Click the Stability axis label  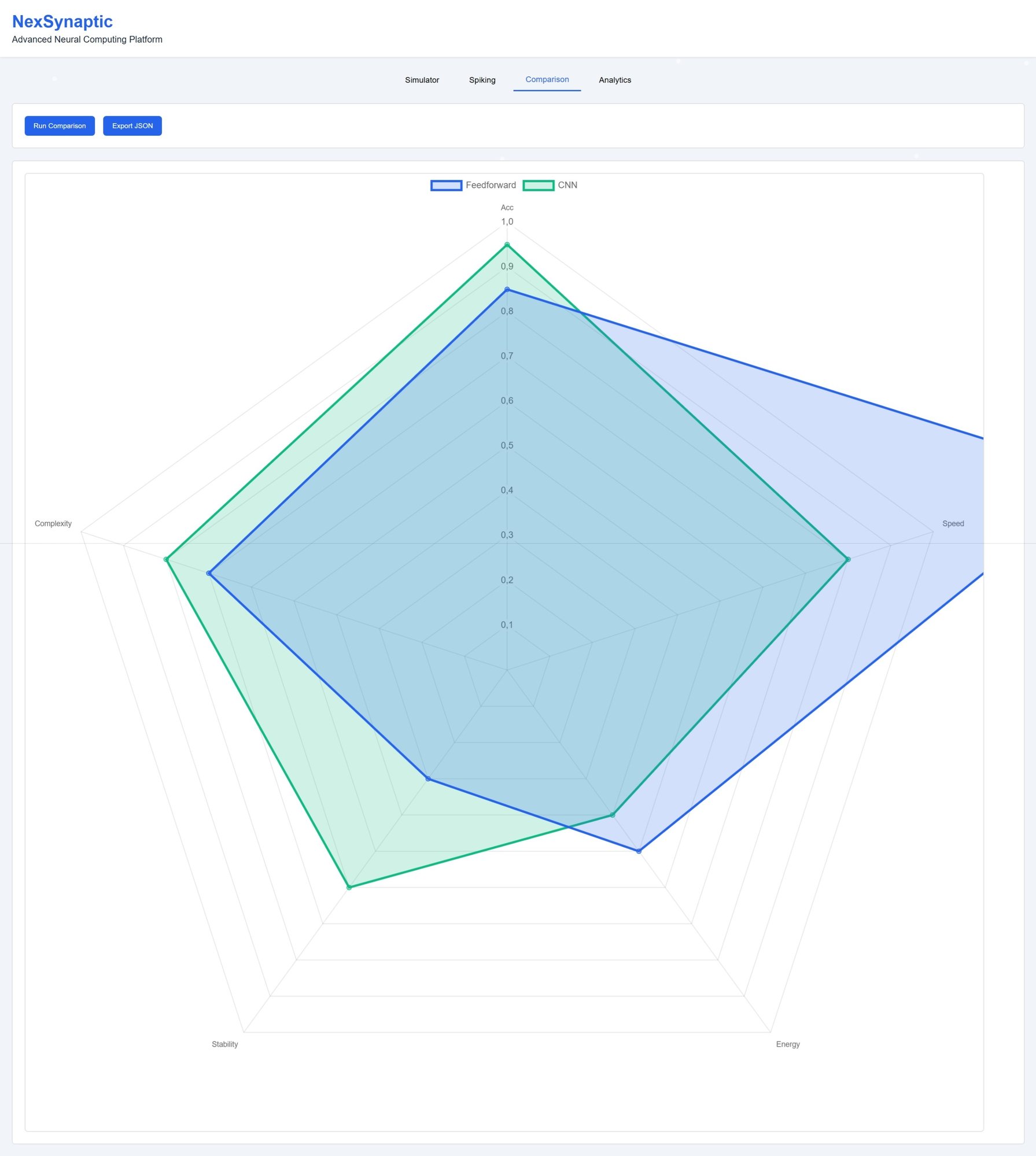[224, 1044]
